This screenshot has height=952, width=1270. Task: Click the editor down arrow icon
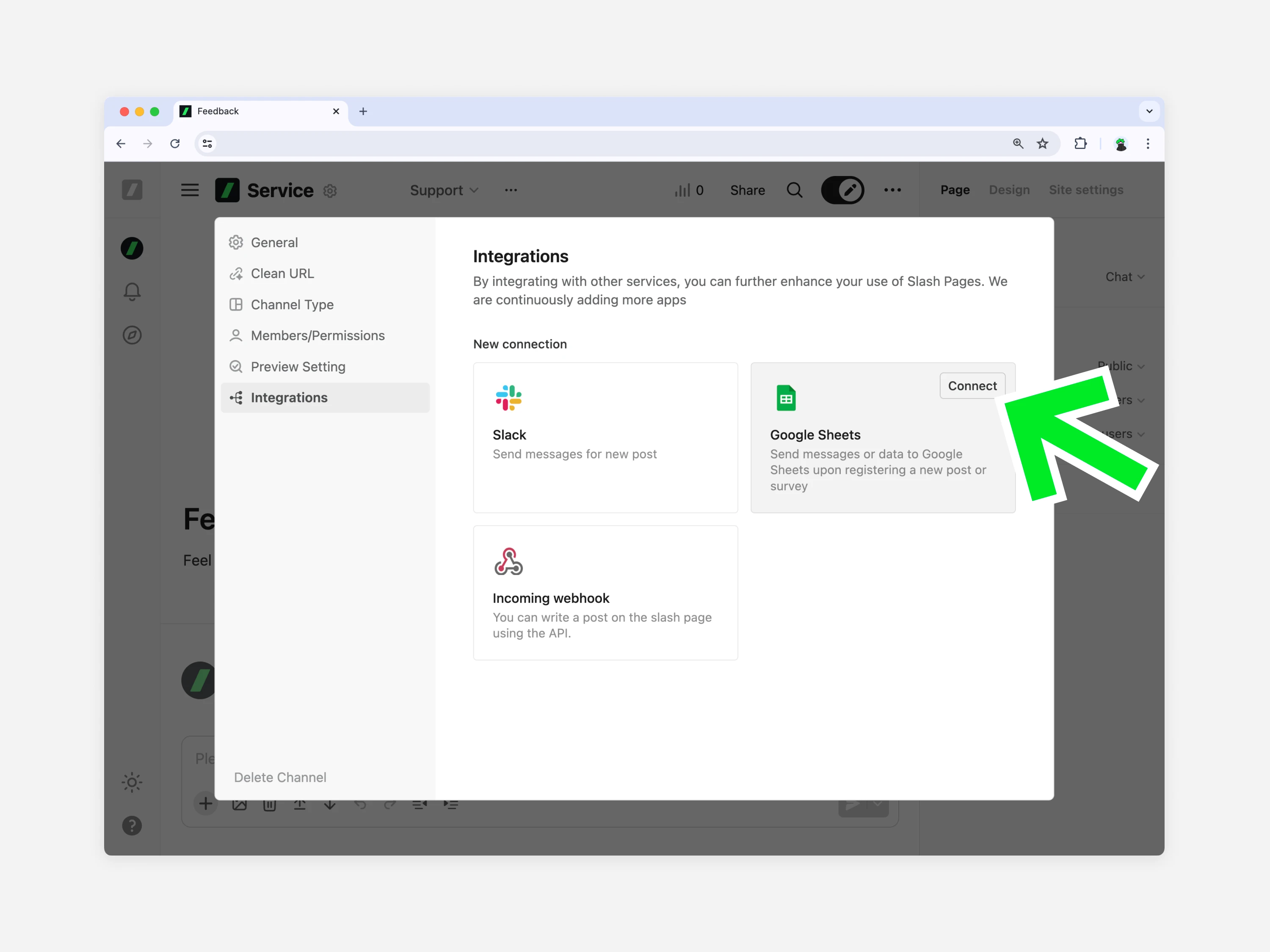click(x=329, y=804)
